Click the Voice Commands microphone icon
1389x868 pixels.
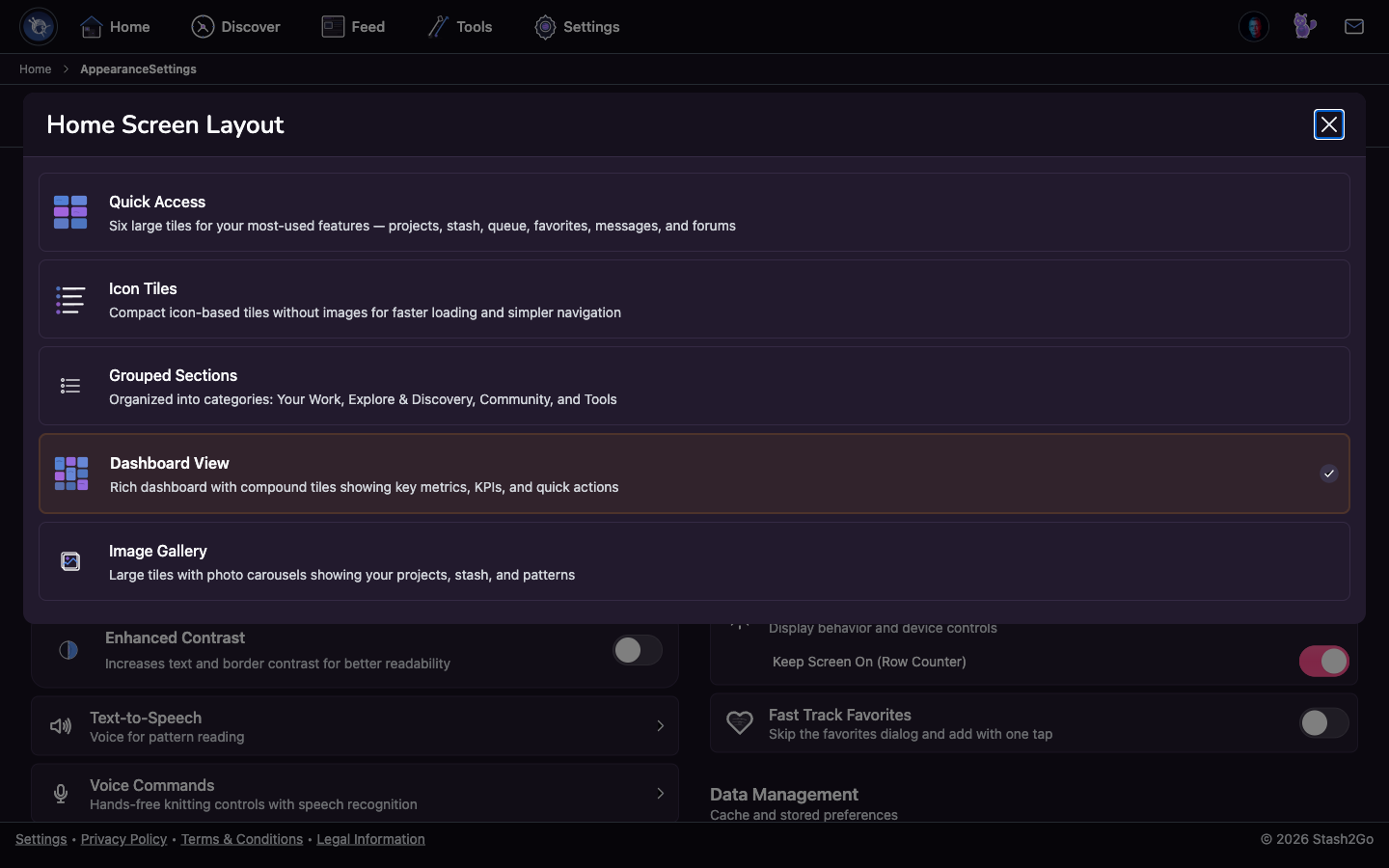pos(61,794)
